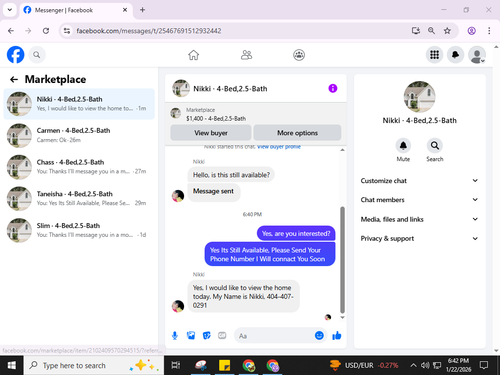Open Nikki's Marketplace conversation
Viewport: 500px width, 375px height.
(79, 104)
